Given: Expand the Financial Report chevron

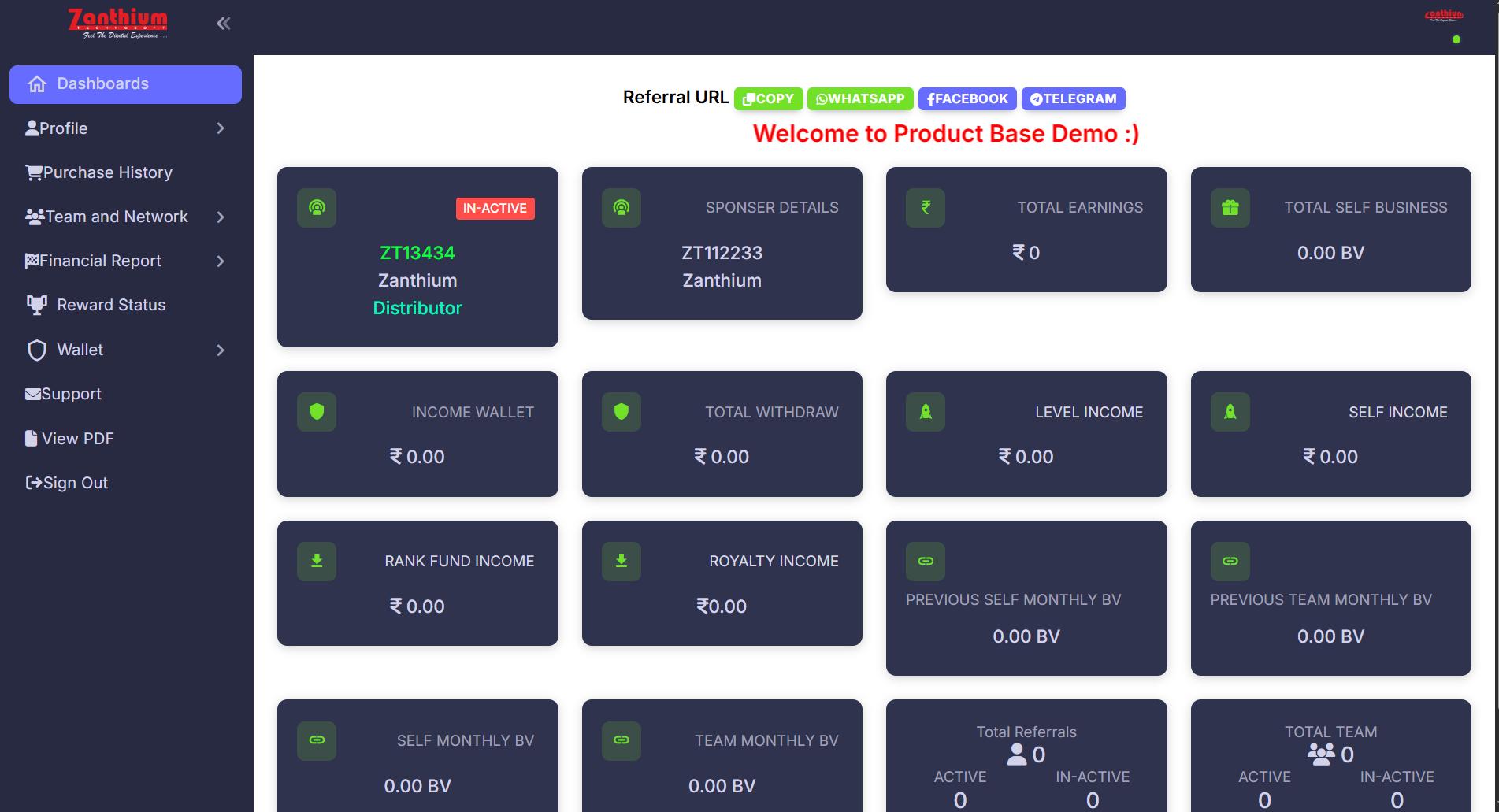Looking at the screenshot, I should coord(221,261).
